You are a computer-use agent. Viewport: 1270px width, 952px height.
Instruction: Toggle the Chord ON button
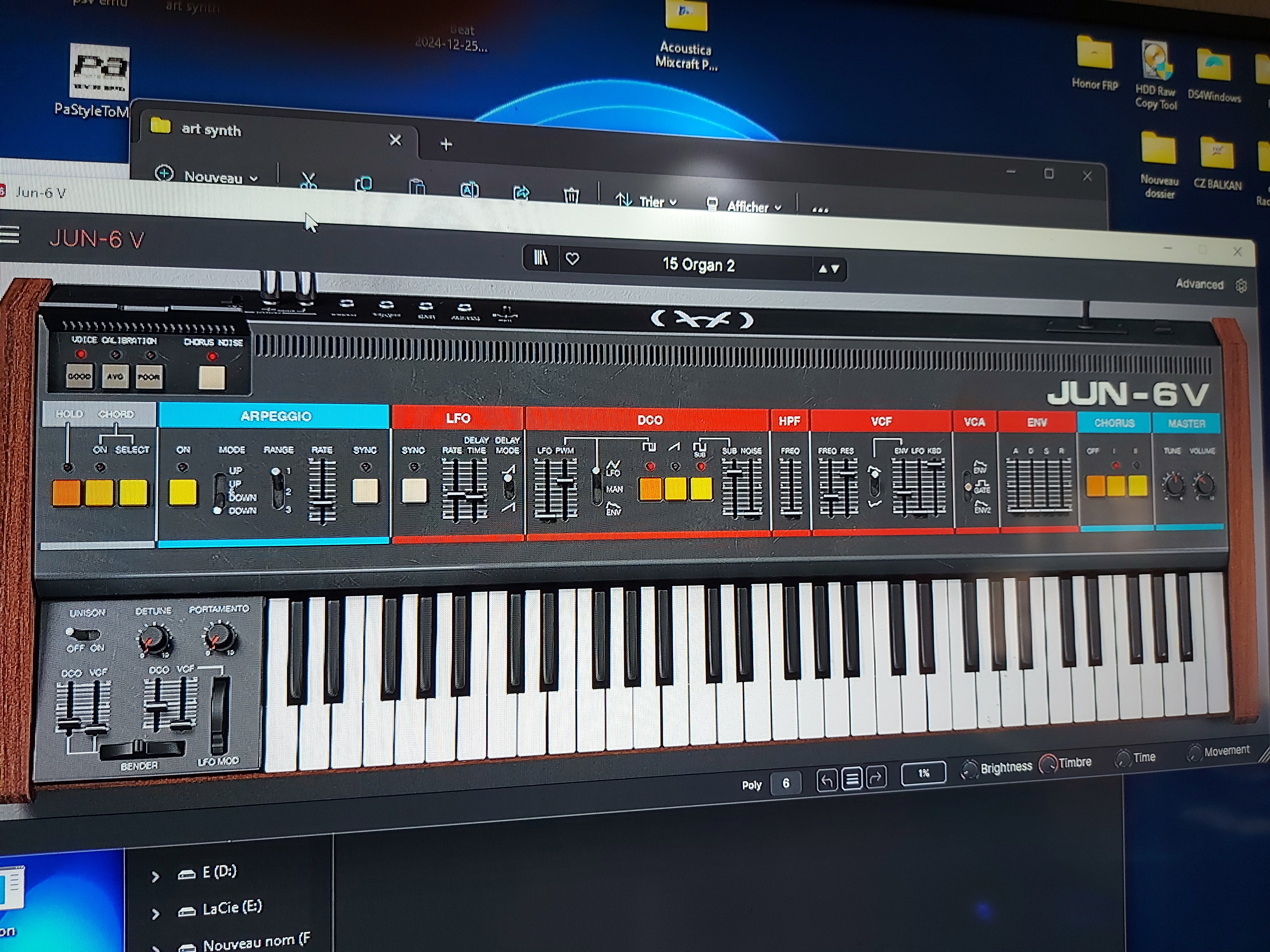[99, 493]
